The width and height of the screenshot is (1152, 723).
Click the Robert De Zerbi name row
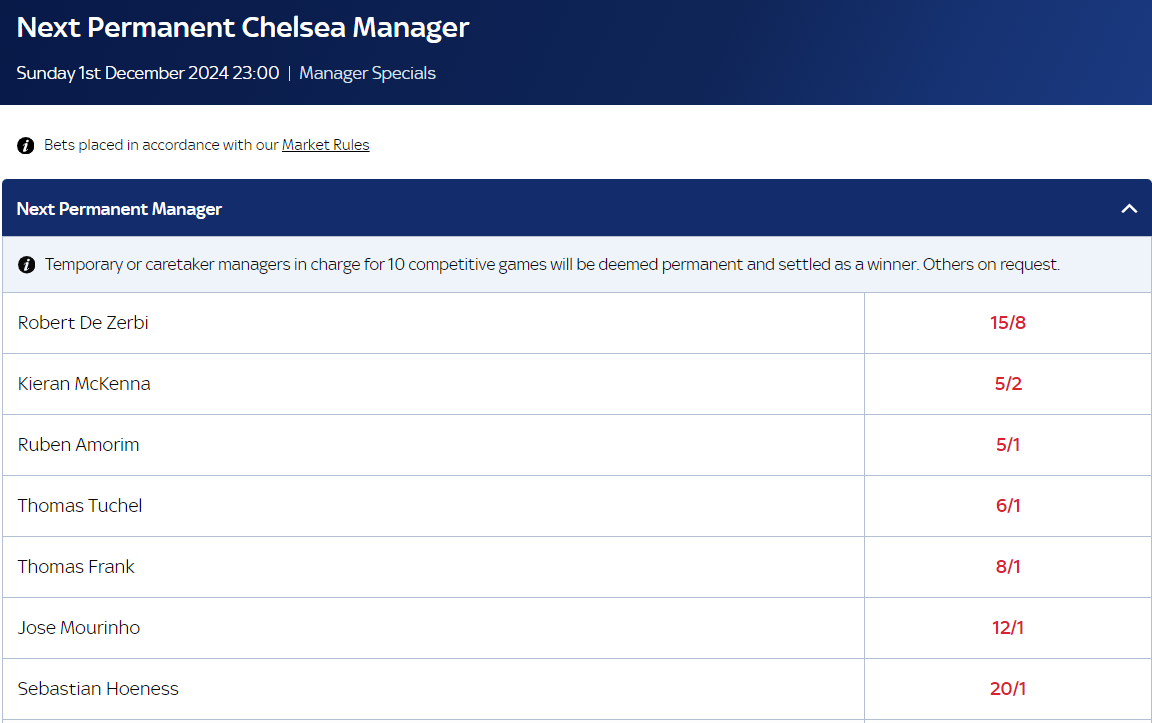[x=433, y=323]
